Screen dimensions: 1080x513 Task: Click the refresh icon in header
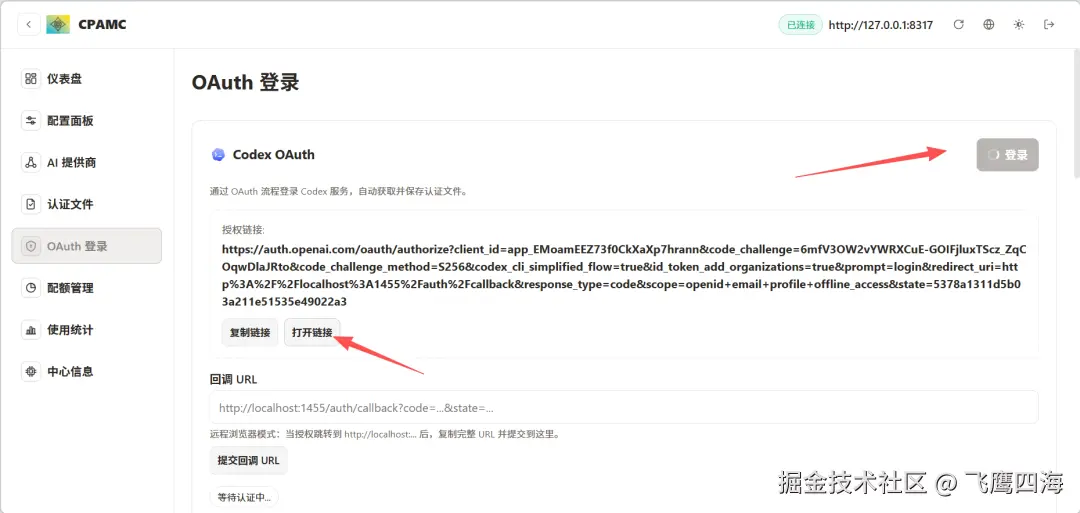coord(958,25)
